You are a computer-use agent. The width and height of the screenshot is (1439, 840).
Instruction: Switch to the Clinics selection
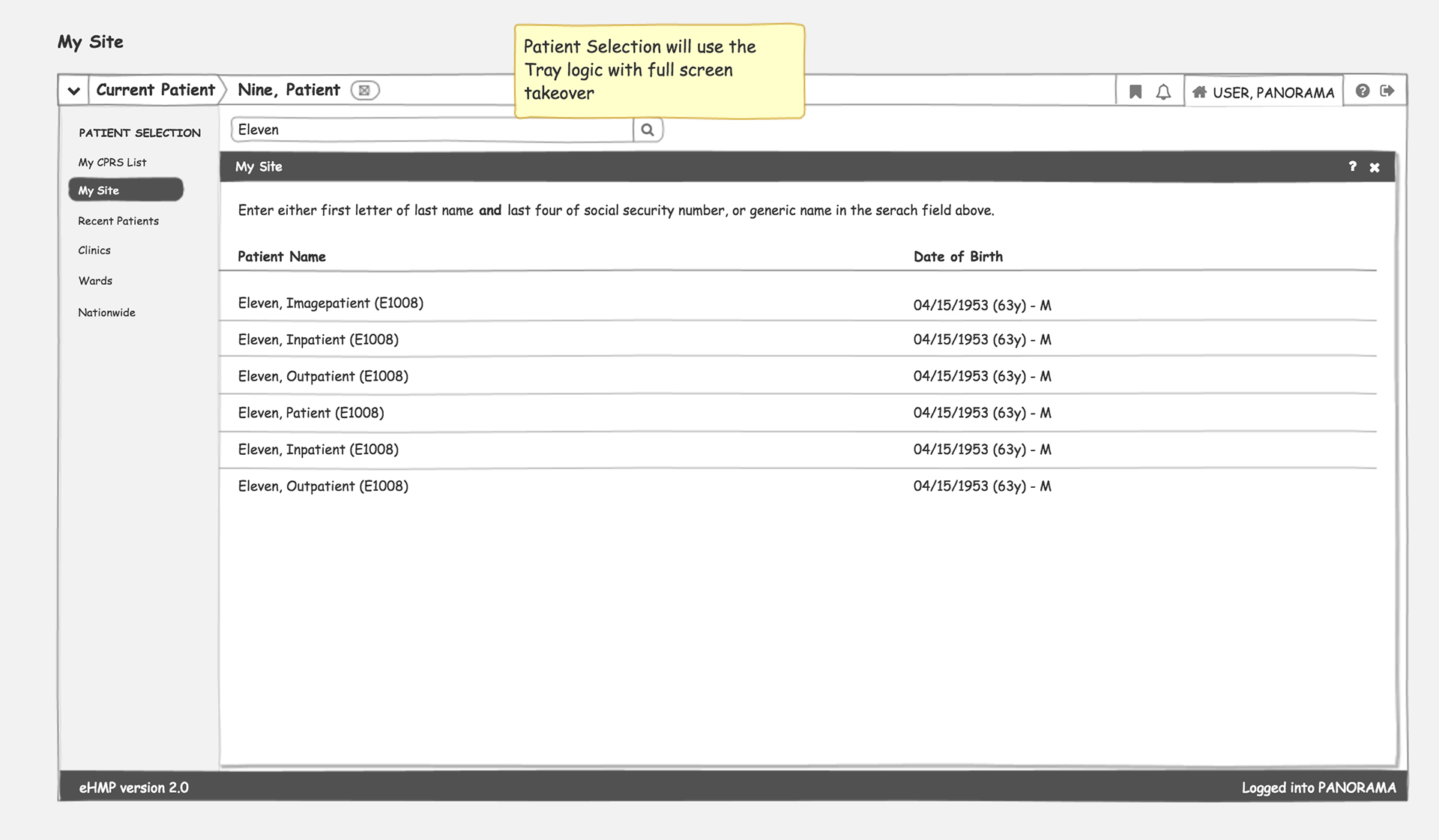coord(94,250)
